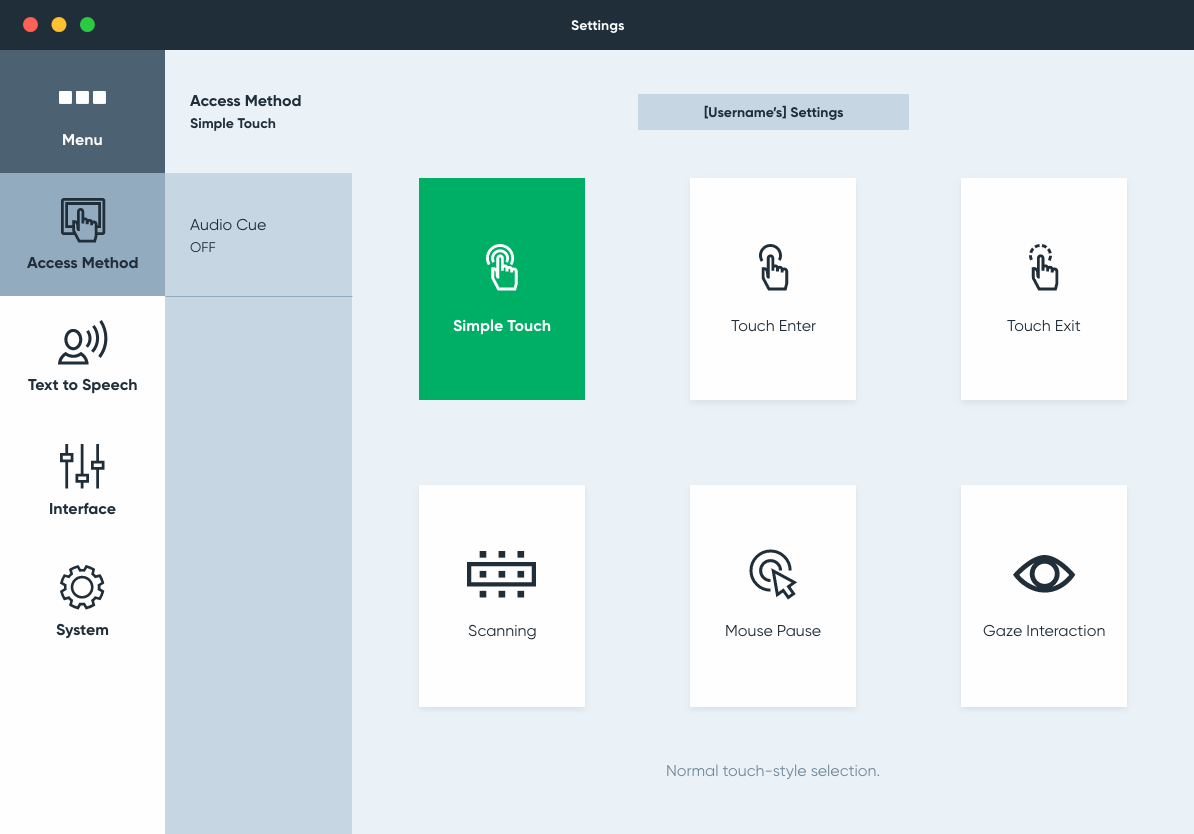Select the Access Method touchscreen icon

click(x=82, y=220)
